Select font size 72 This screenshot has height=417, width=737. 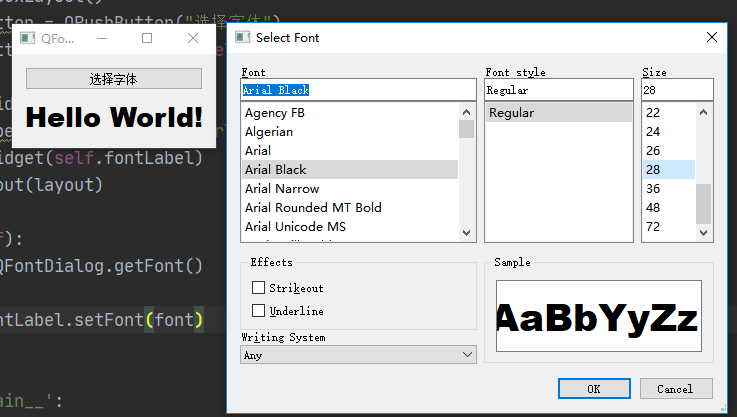(x=653, y=227)
